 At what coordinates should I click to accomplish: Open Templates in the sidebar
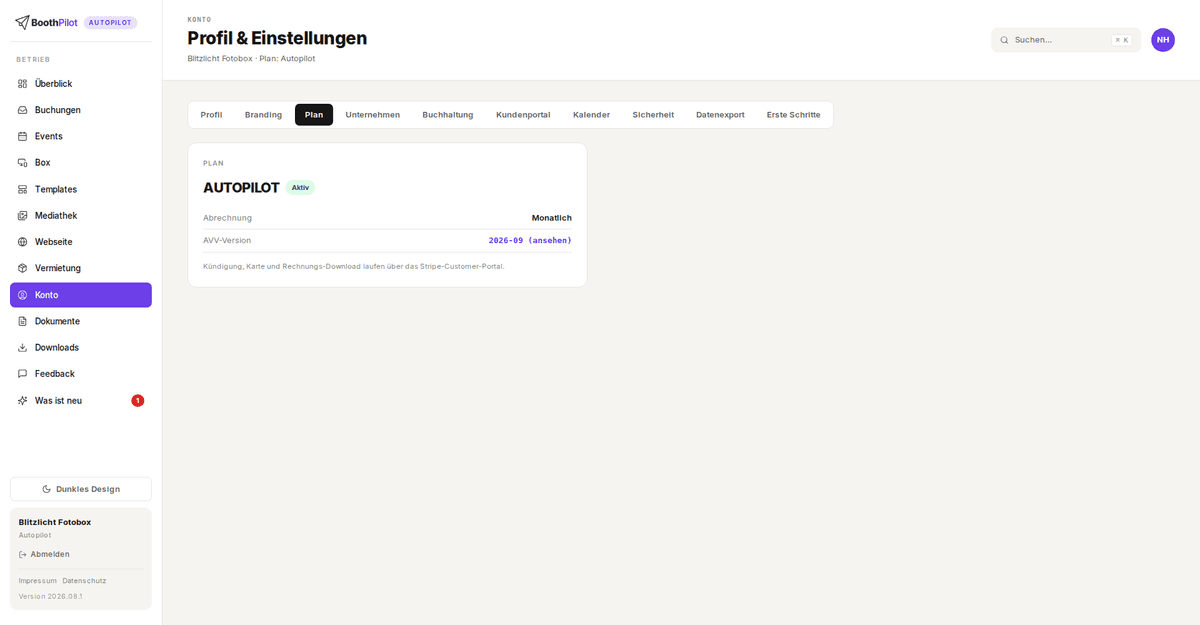click(81, 189)
